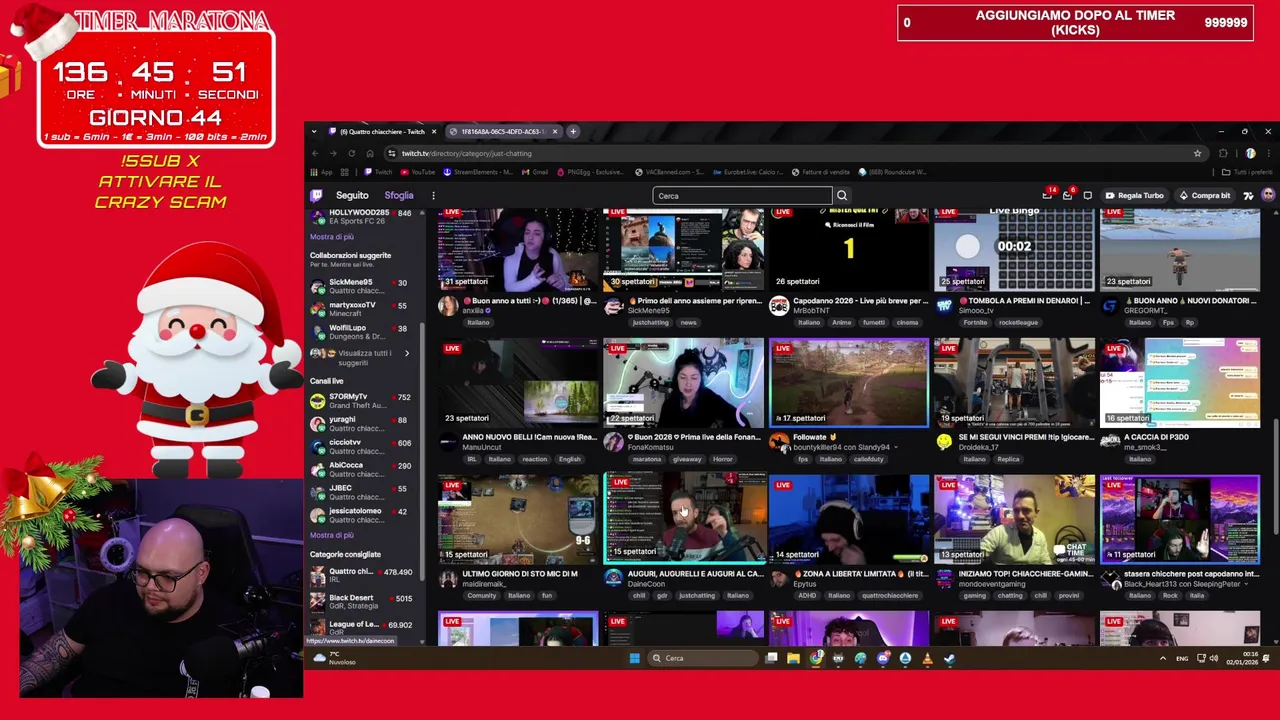This screenshot has width=1280, height=720.
Task: Click the Horror tag under FonaKomatsu
Action: pyautogui.click(x=723, y=459)
